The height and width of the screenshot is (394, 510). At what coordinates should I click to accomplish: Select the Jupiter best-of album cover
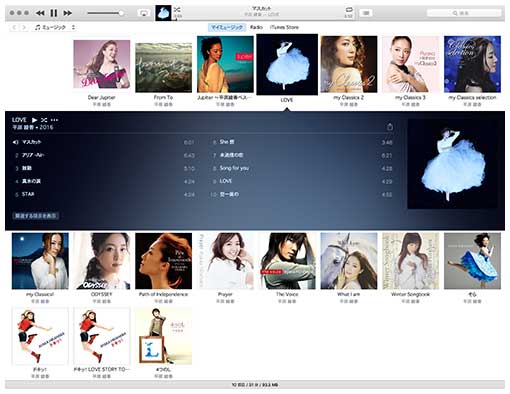click(x=225, y=64)
